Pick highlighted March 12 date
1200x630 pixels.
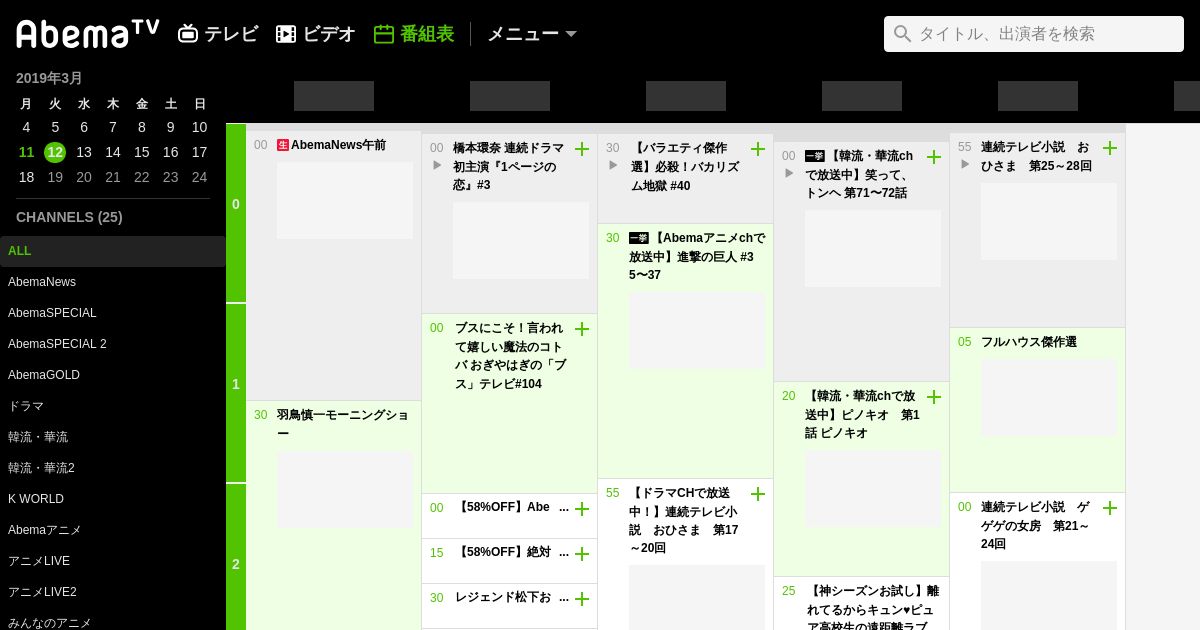click(55, 152)
